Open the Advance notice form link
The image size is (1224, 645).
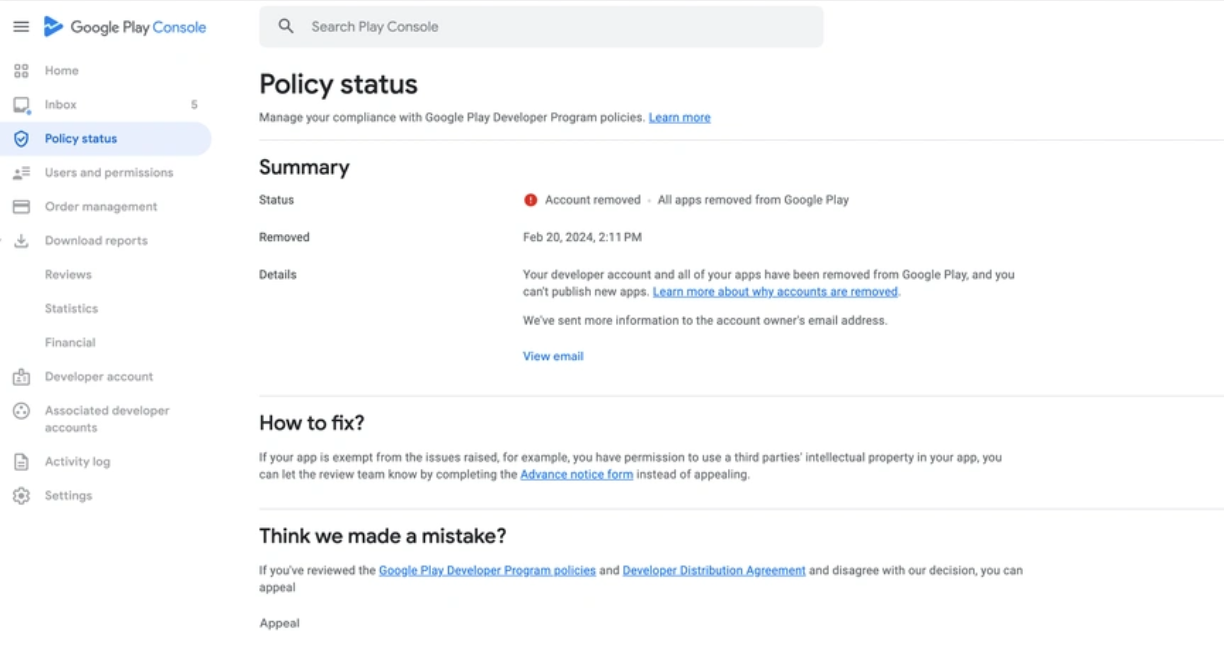tap(576, 475)
